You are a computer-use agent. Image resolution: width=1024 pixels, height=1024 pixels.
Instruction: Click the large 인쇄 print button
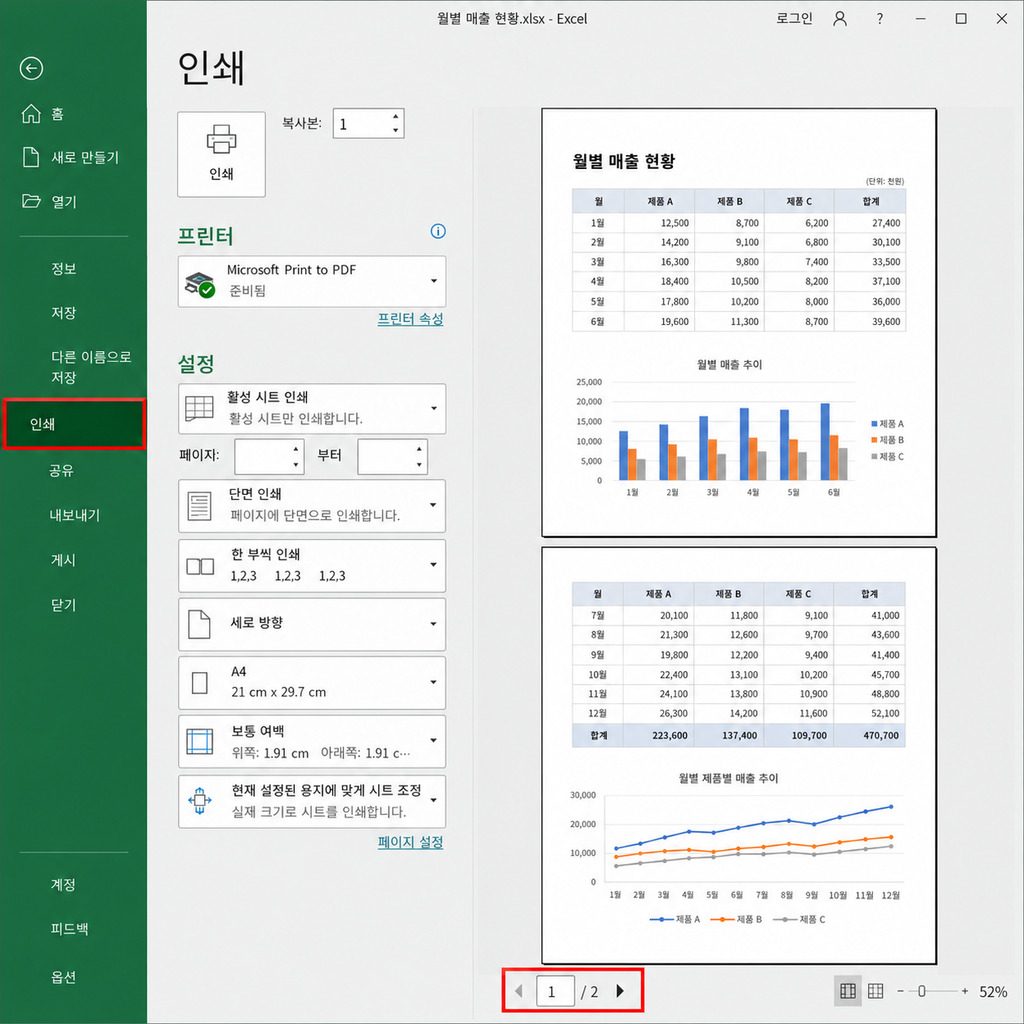tap(221, 154)
